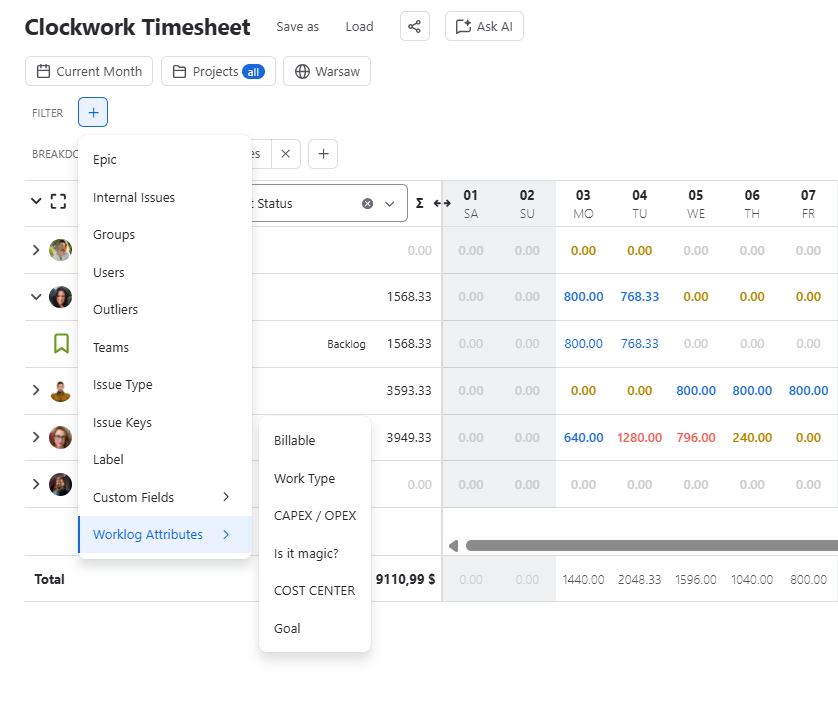Click avatar of user with 3949.33
This screenshot has height=713, width=838.
pos(60,437)
